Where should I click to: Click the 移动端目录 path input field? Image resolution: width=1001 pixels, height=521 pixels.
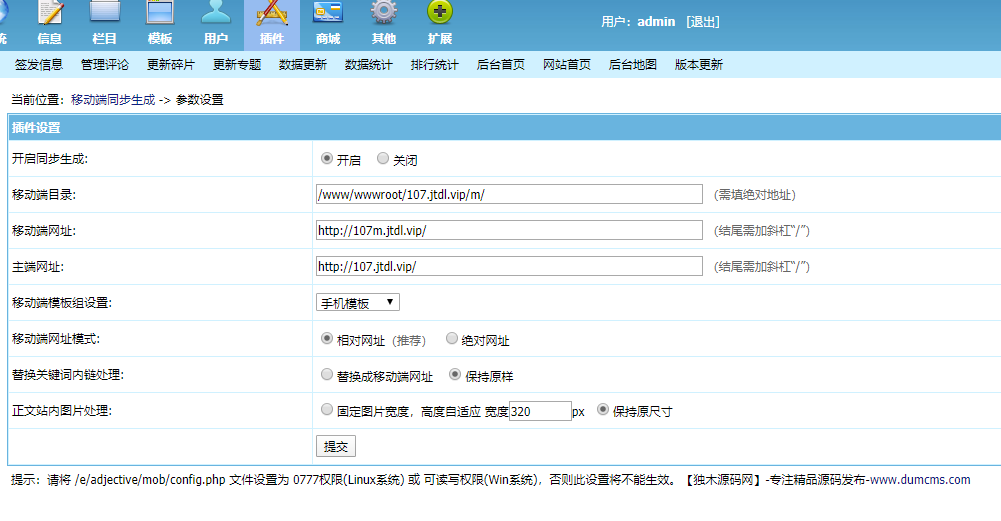509,194
